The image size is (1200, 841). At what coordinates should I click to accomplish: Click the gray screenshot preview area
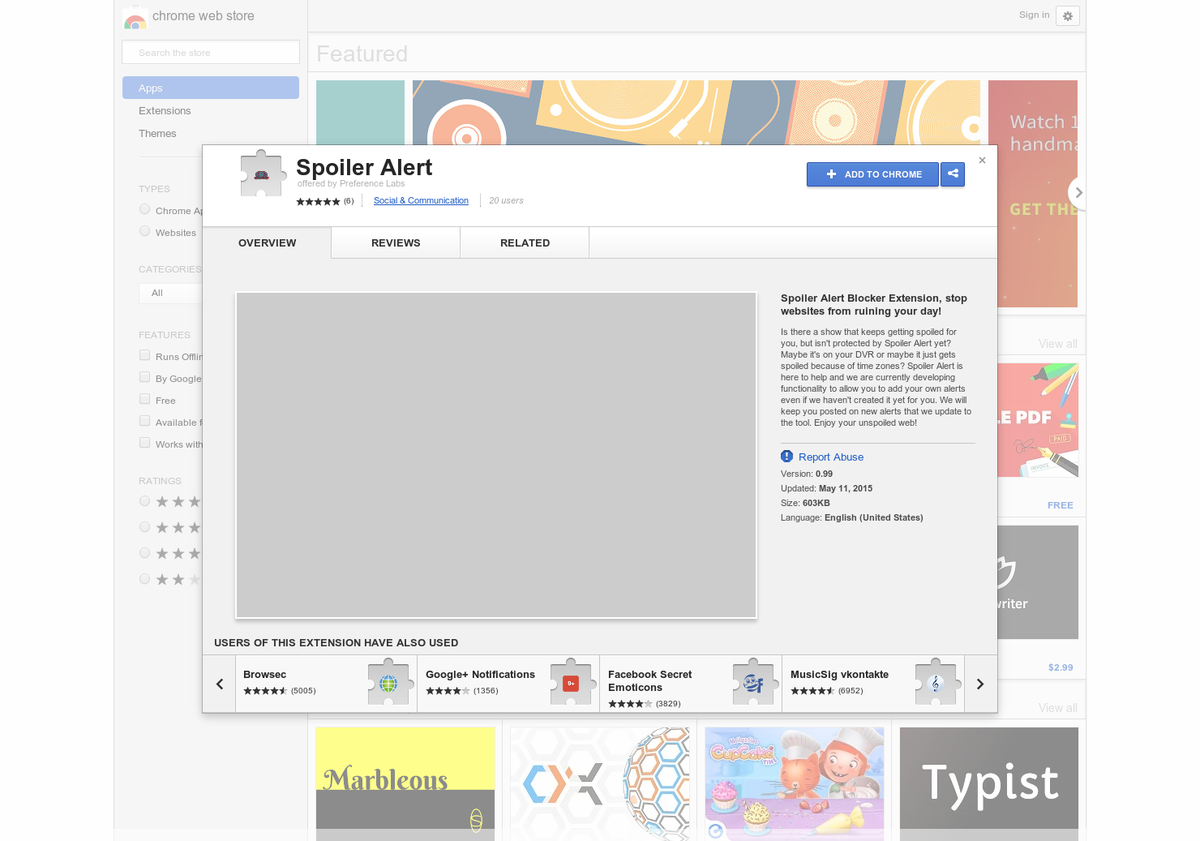coord(496,455)
